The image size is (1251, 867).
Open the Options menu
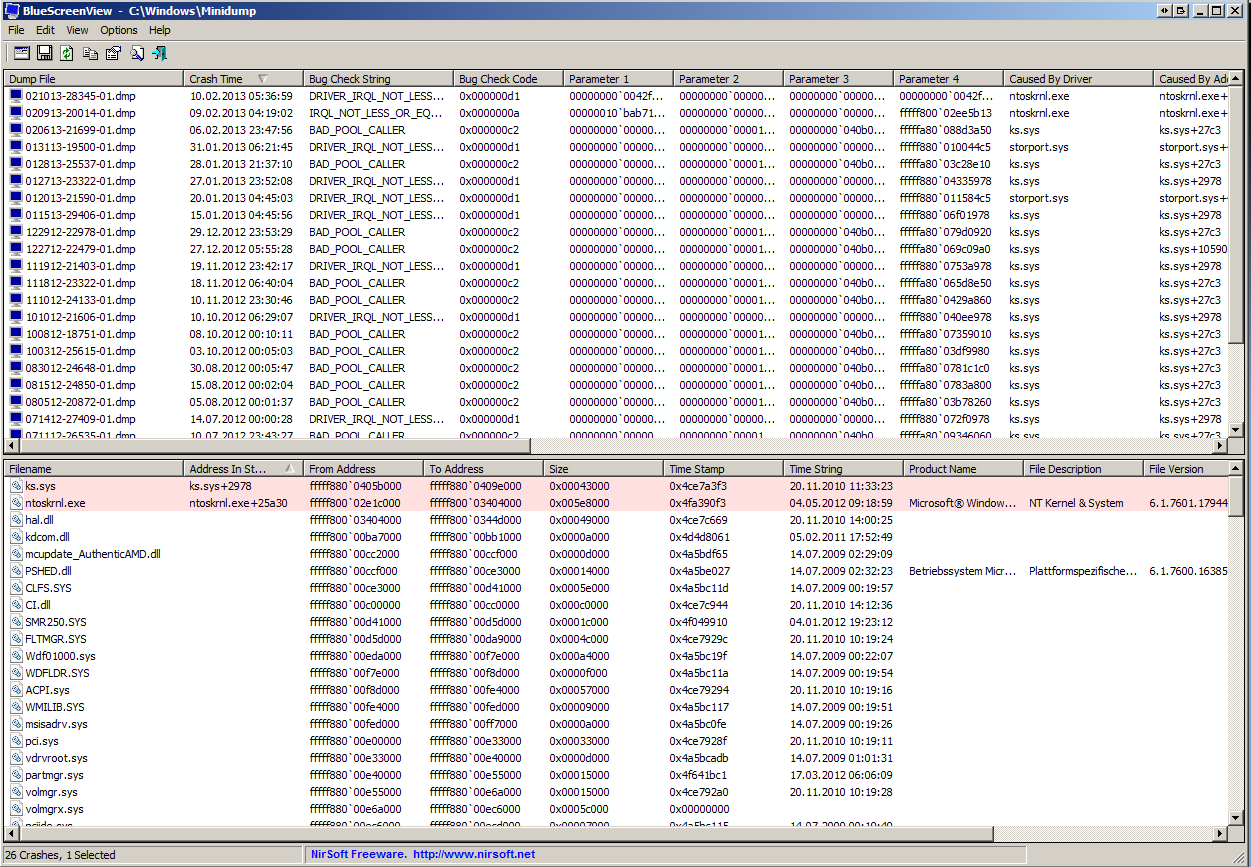119,30
